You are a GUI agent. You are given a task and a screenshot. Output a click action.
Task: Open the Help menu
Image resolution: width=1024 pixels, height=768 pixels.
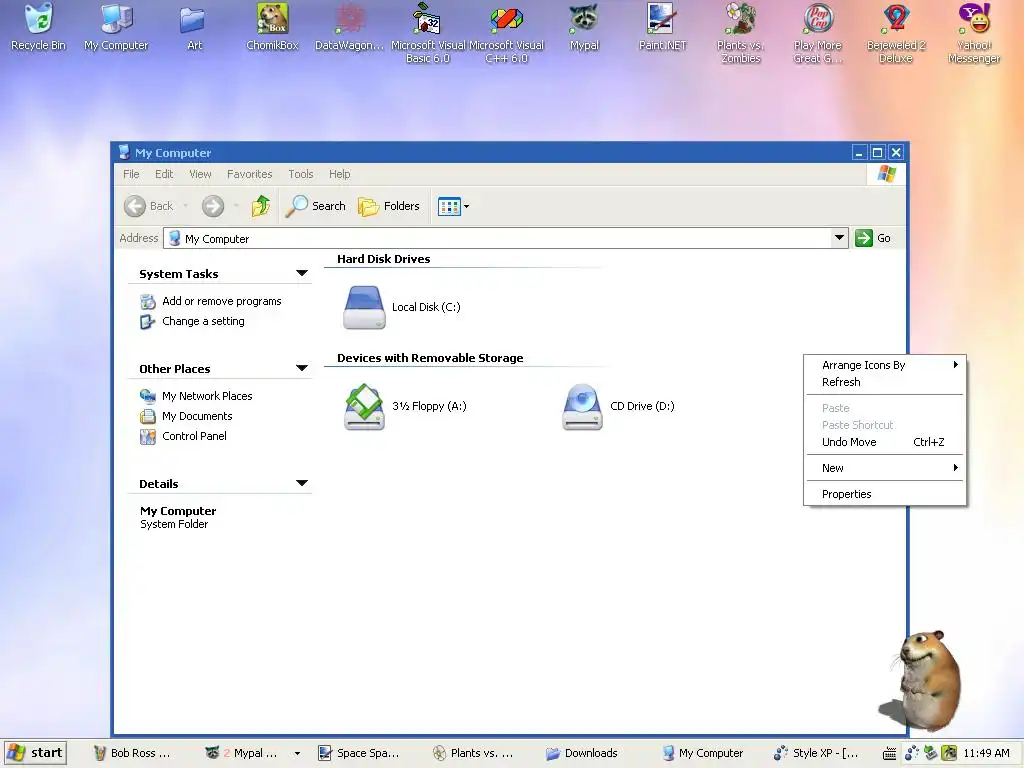tap(340, 174)
